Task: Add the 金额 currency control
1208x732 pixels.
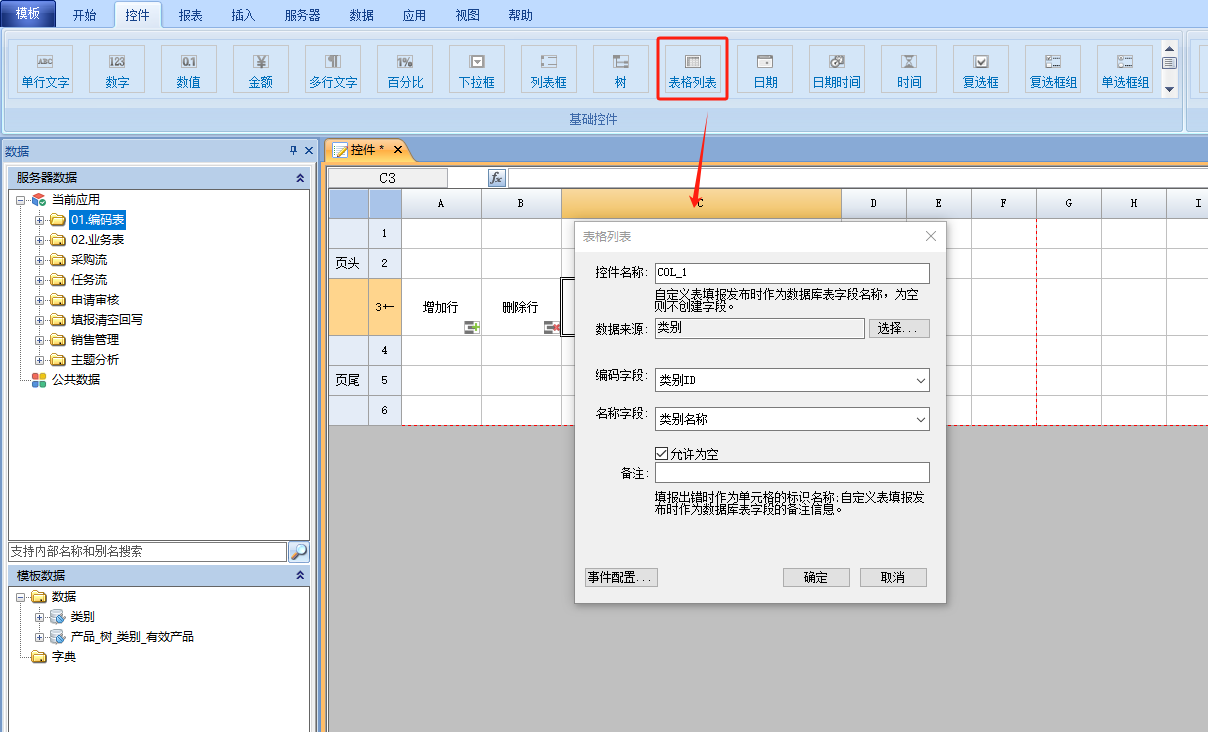Action: 260,70
